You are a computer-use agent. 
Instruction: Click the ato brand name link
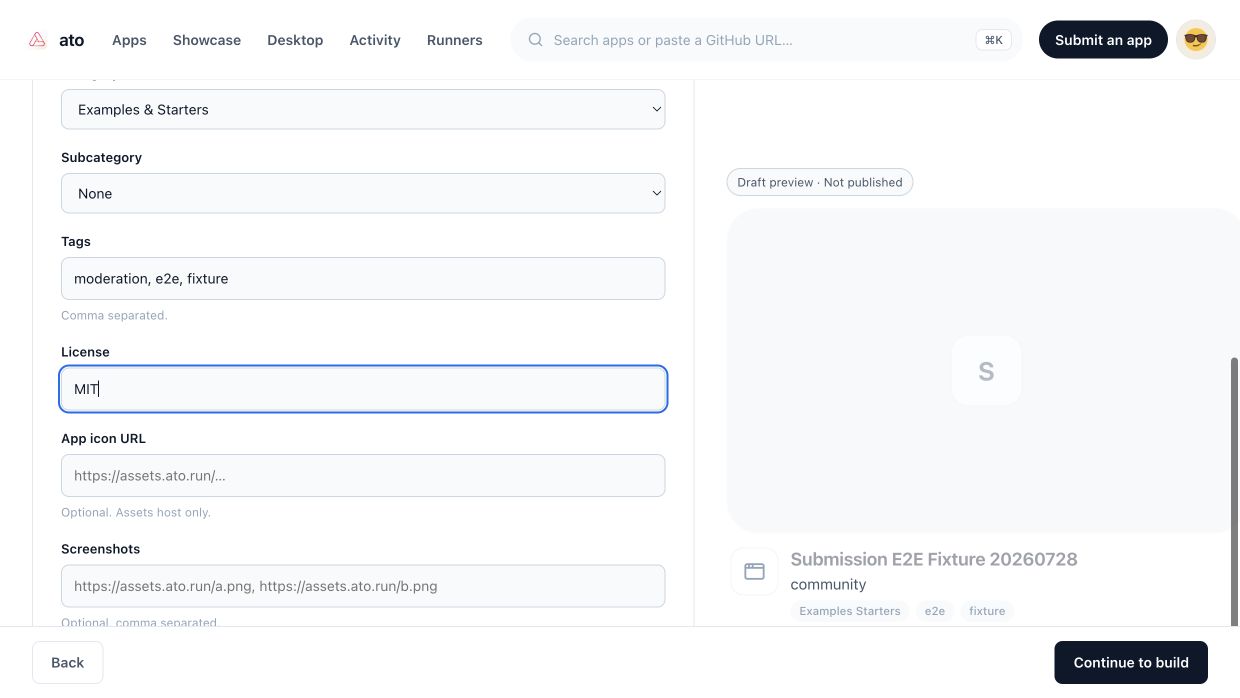pos(72,40)
